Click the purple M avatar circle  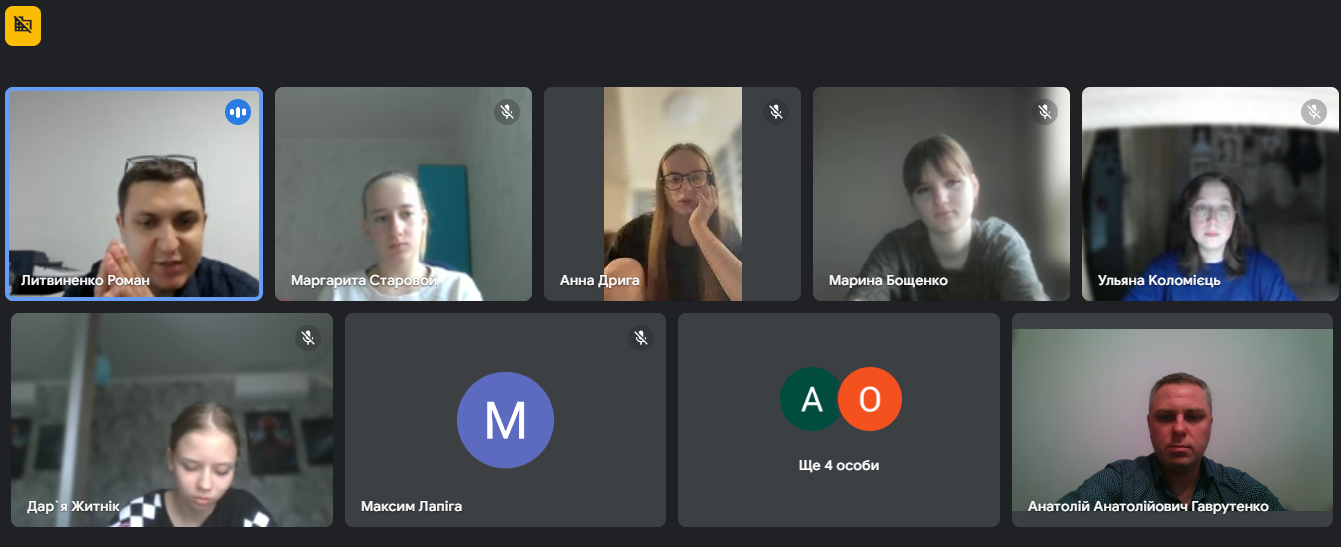pos(505,420)
